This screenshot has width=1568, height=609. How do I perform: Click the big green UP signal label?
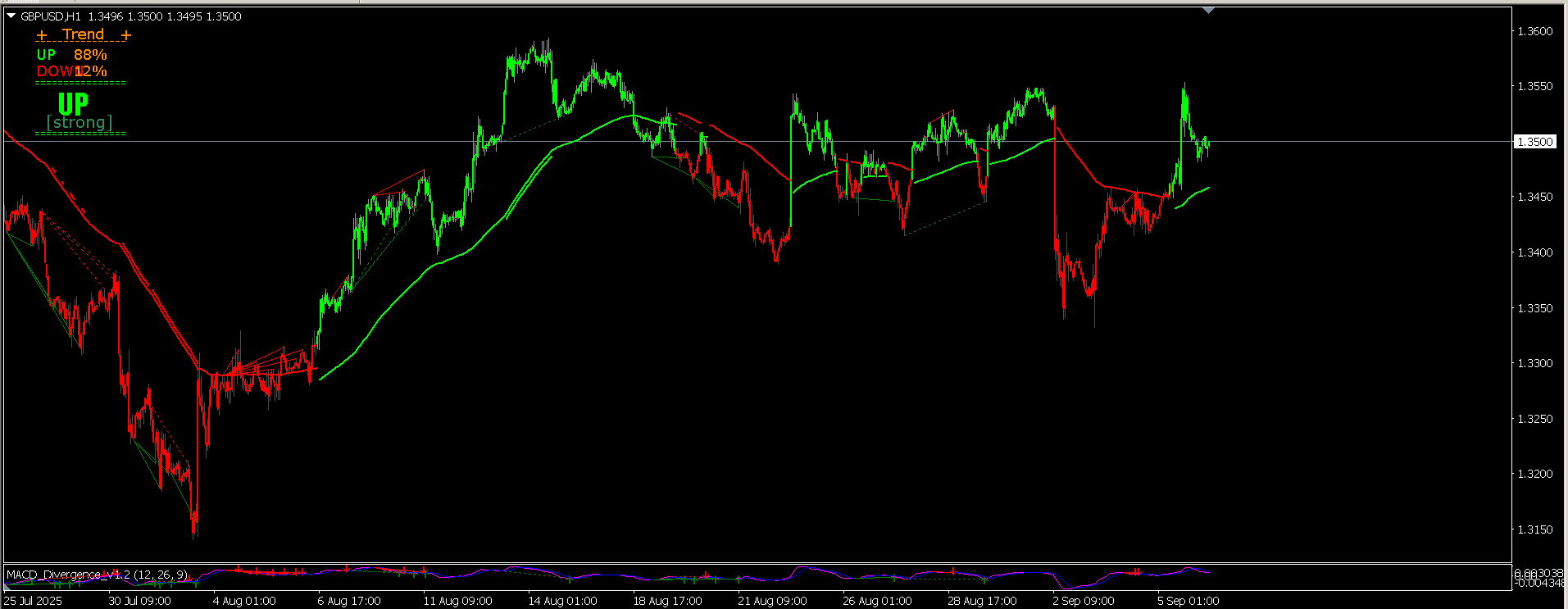click(x=73, y=104)
